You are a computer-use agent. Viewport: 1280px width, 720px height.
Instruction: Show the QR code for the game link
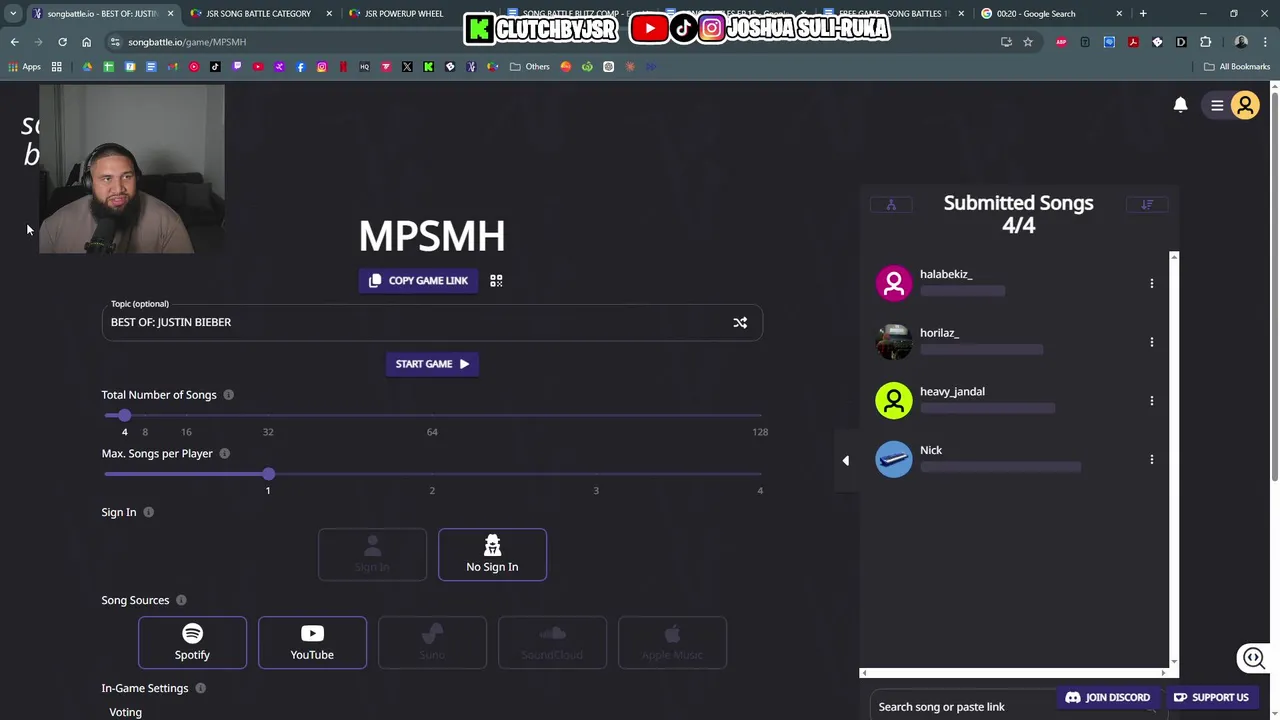pos(496,281)
